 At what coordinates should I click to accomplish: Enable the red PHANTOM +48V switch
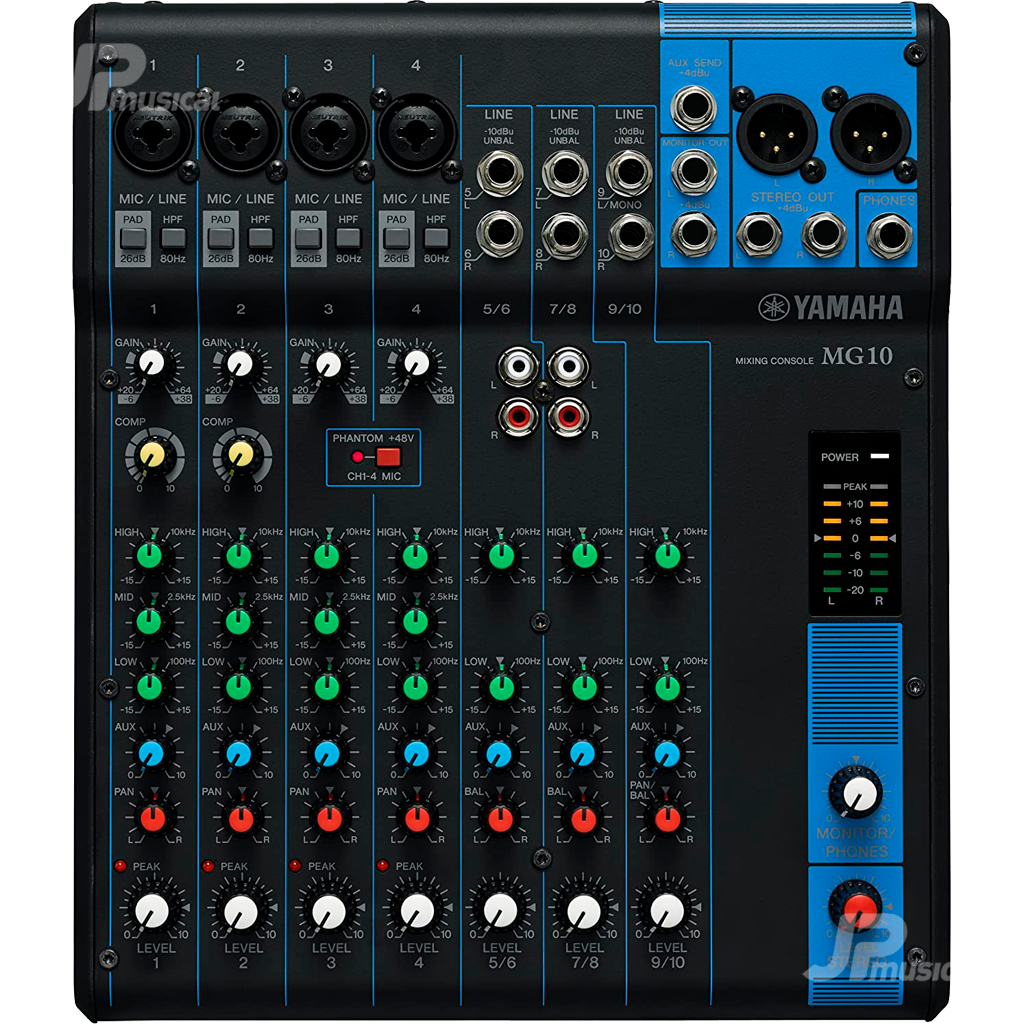click(x=388, y=456)
